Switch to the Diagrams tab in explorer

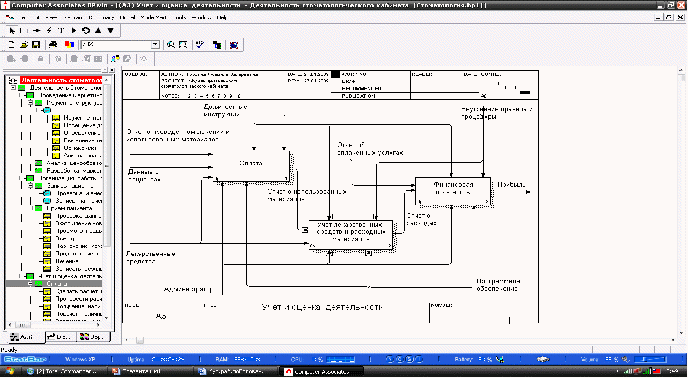click(x=61, y=337)
